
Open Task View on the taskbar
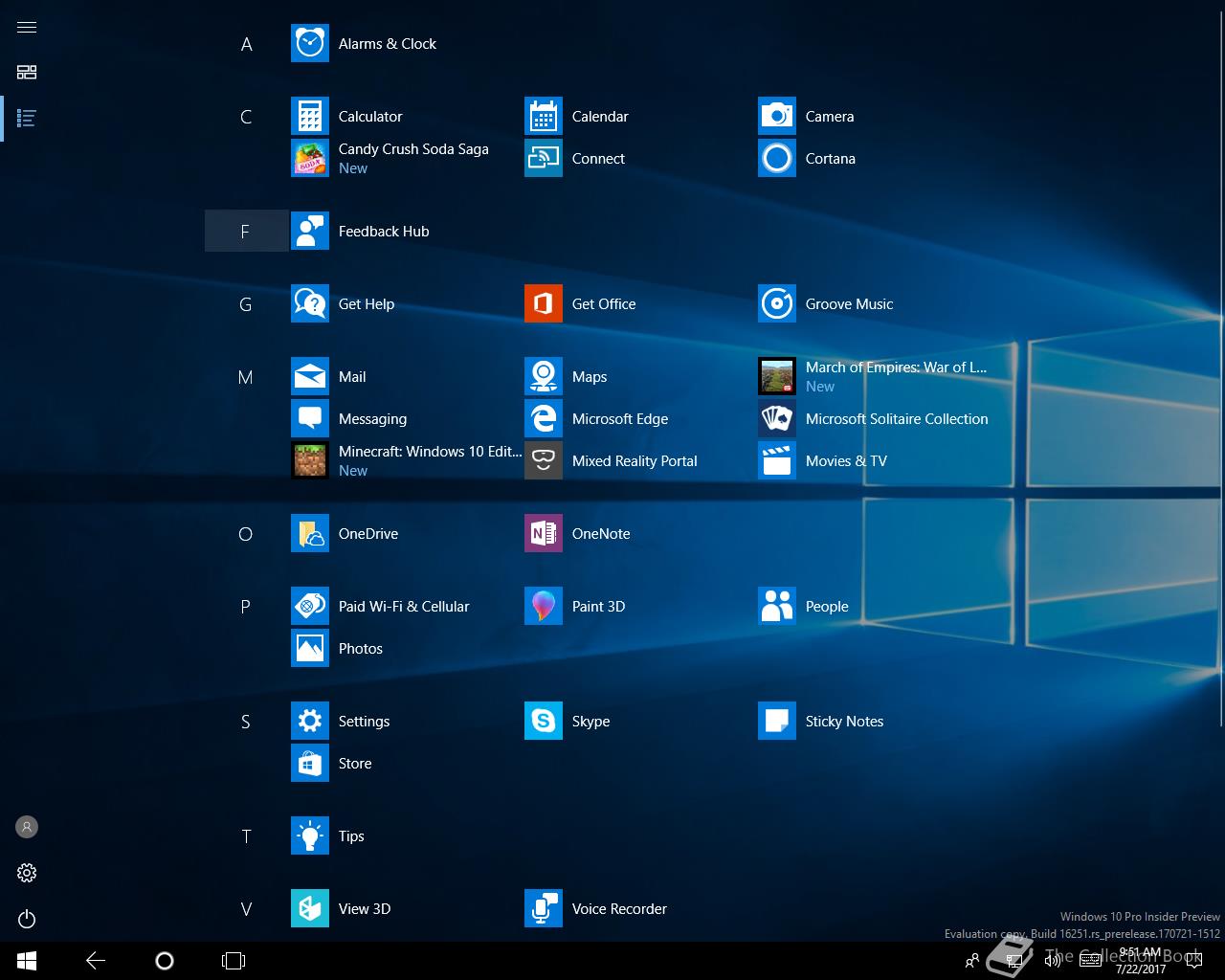pyautogui.click(x=234, y=961)
